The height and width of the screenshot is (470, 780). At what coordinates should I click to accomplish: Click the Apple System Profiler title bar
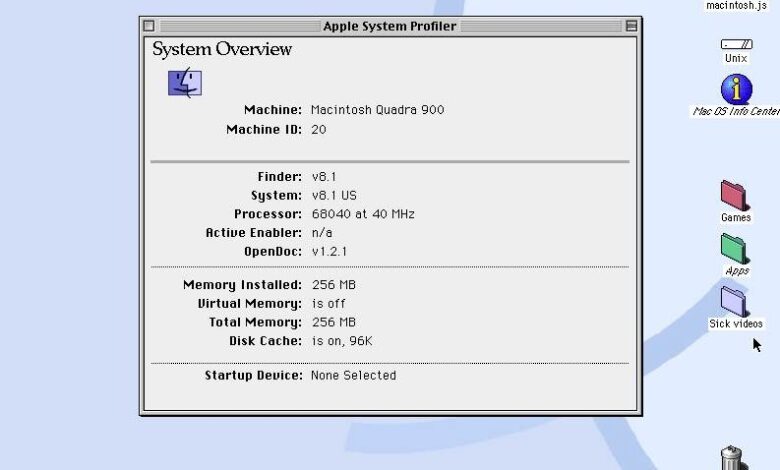click(390, 26)
